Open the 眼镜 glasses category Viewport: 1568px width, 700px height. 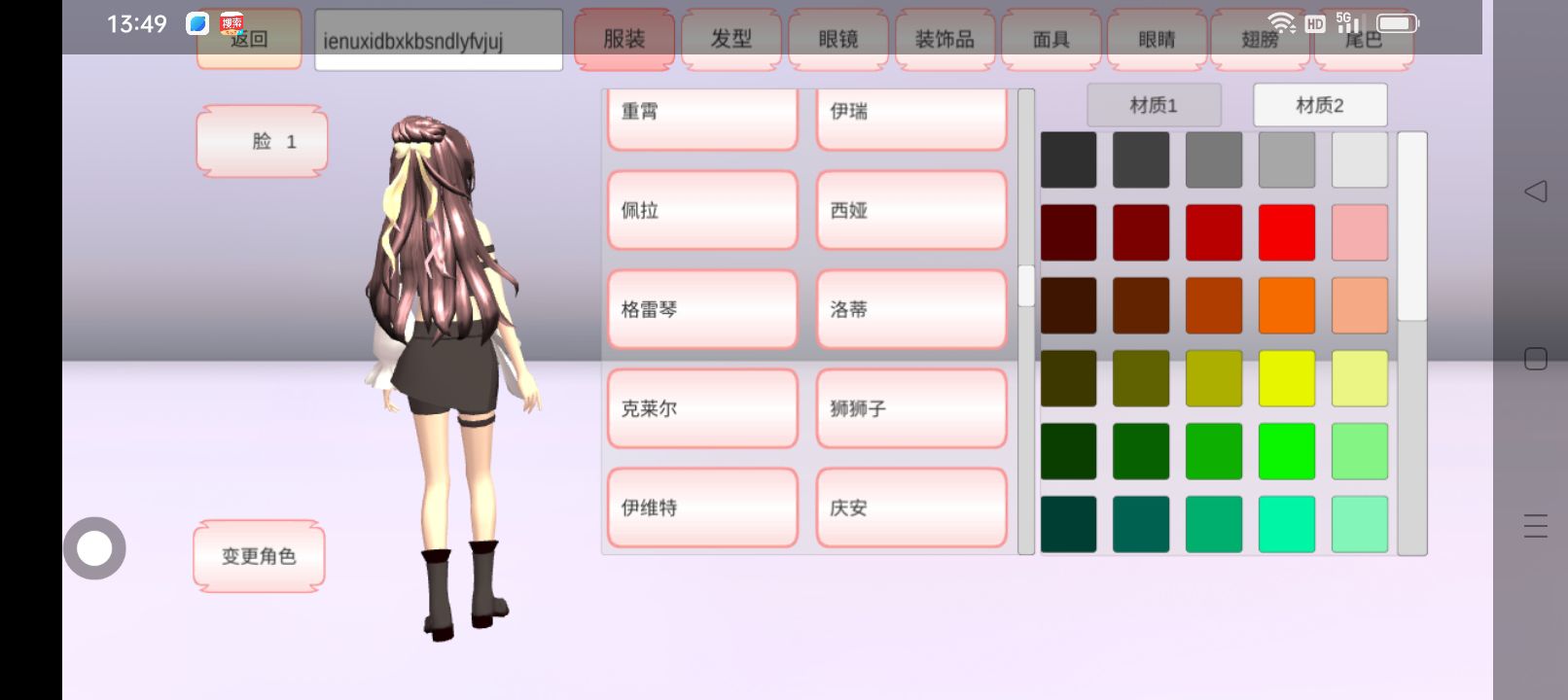click(x=837, y=40)
